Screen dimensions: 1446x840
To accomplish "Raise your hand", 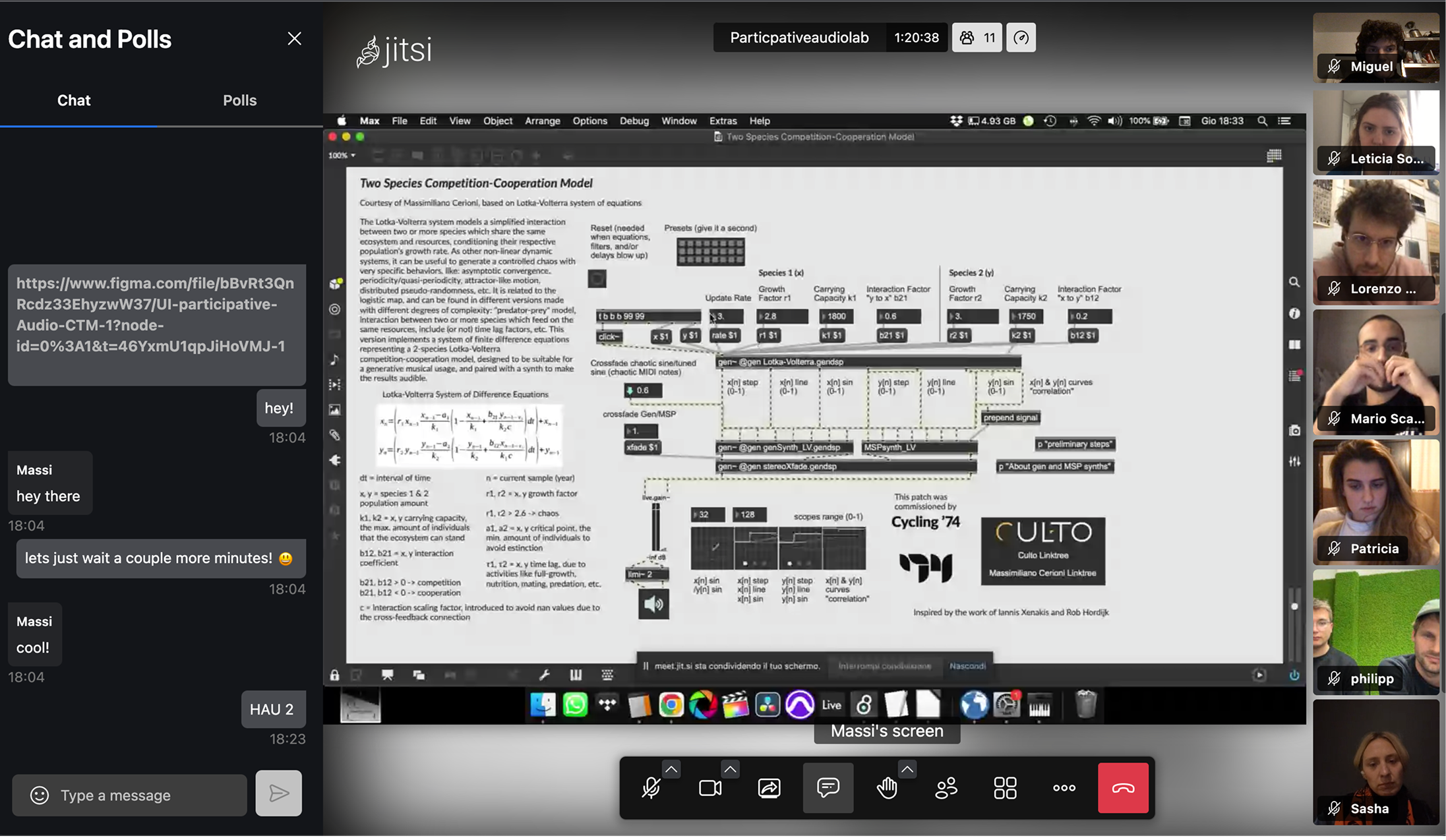I will pos(887,788).
